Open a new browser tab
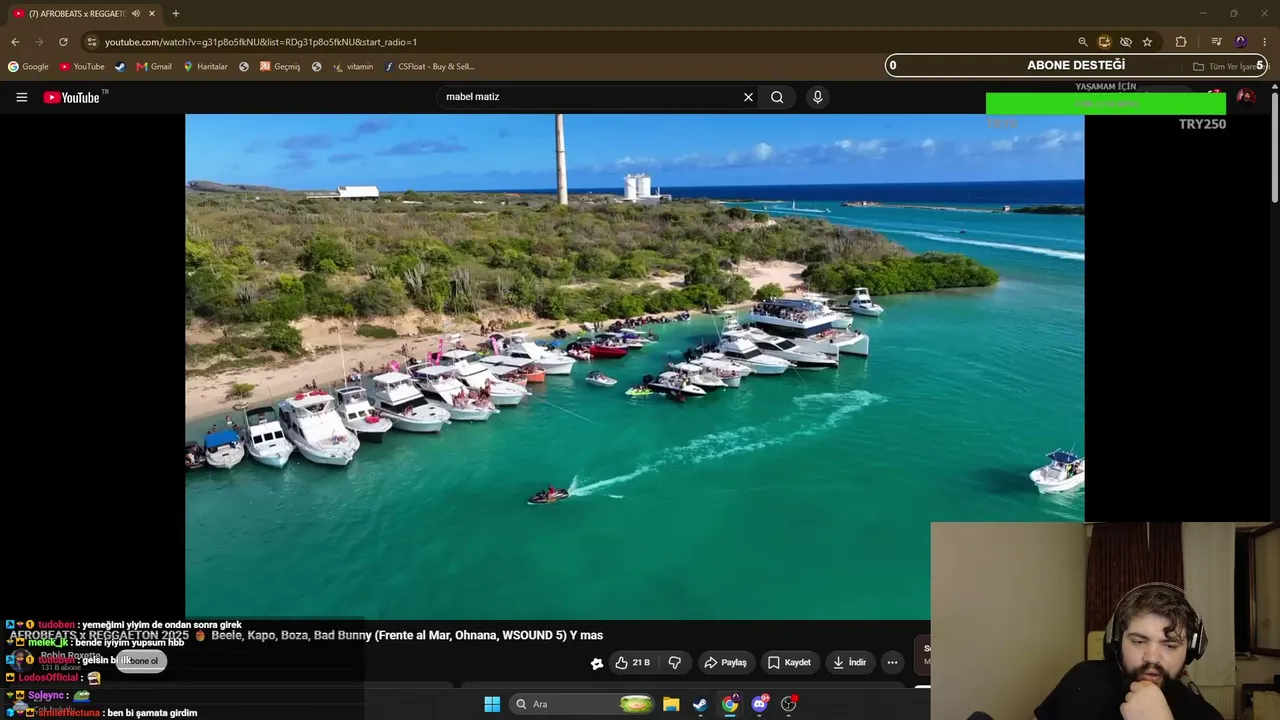Image resolution: width=1280 pixels, height=720 pixels. click(x=175, y=14)
